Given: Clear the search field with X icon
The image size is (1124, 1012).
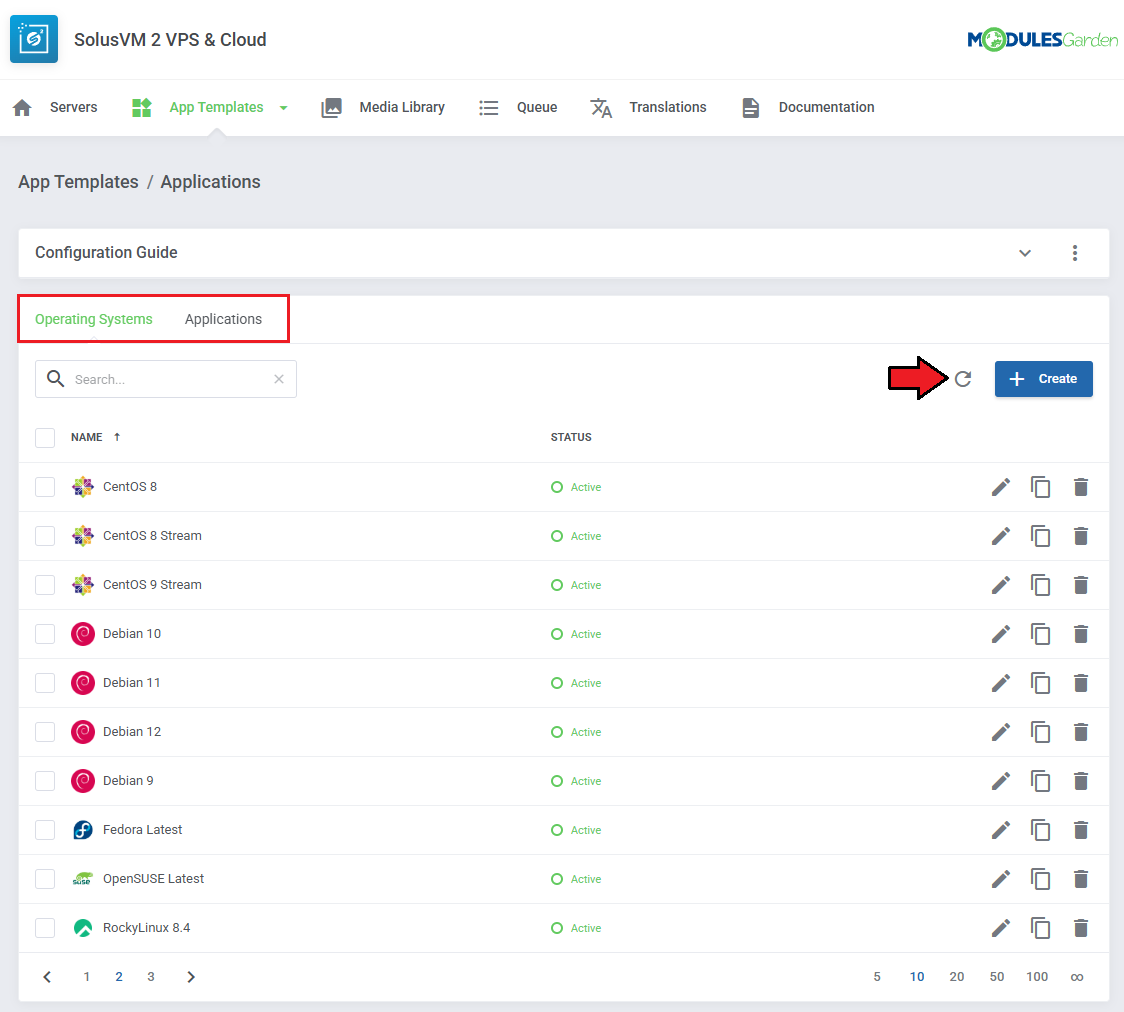Looking at the screenshot, I should pos(279,380).
